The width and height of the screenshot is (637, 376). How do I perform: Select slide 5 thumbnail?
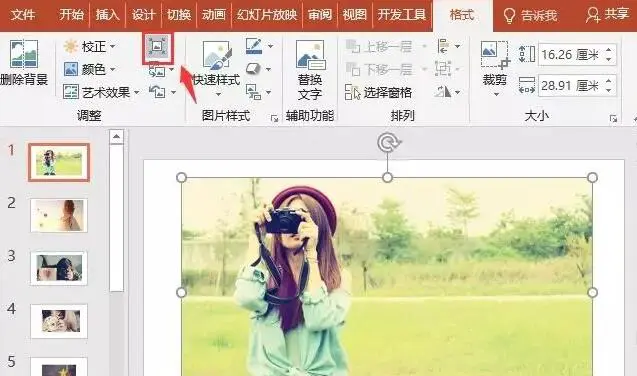(59, 367)
